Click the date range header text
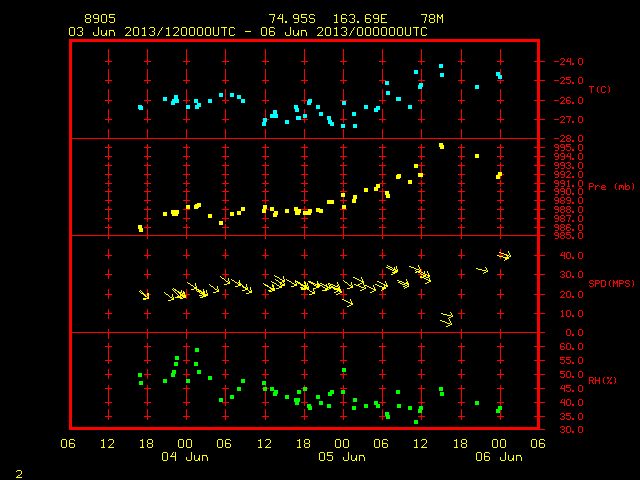 (248, 32)
